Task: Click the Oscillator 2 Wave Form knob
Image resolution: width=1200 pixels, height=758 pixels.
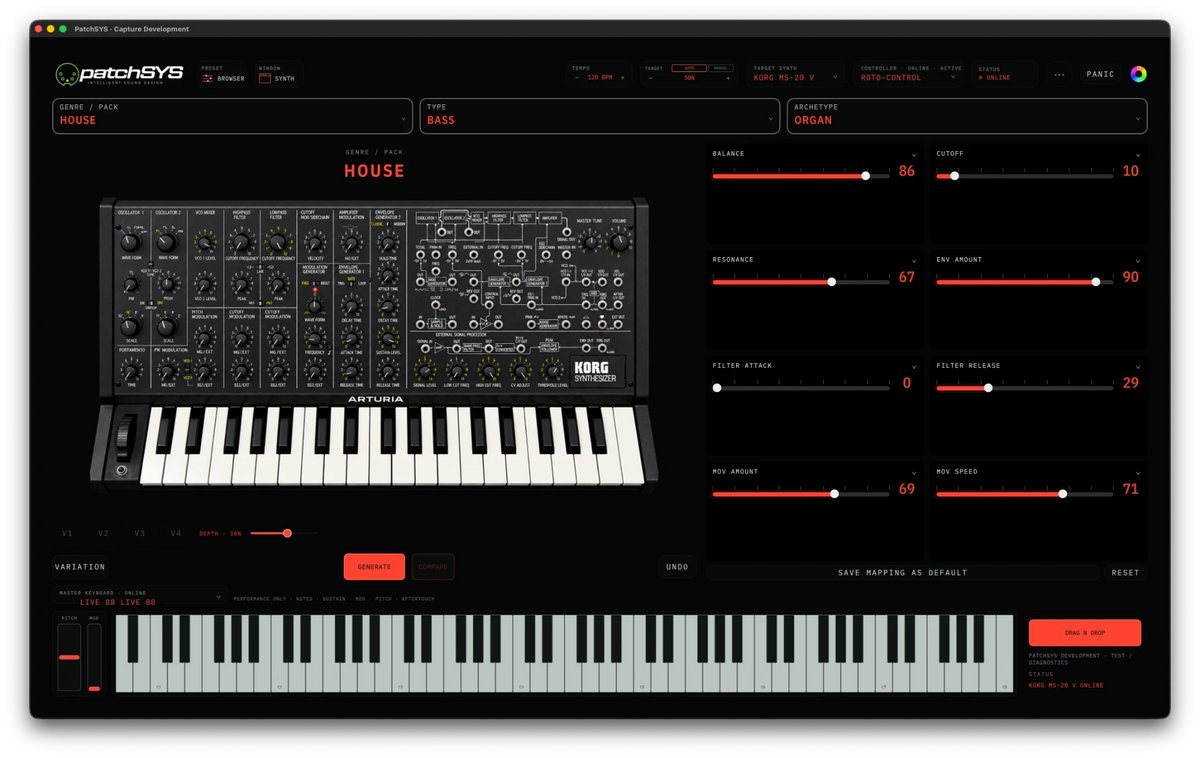Action: 166,243
